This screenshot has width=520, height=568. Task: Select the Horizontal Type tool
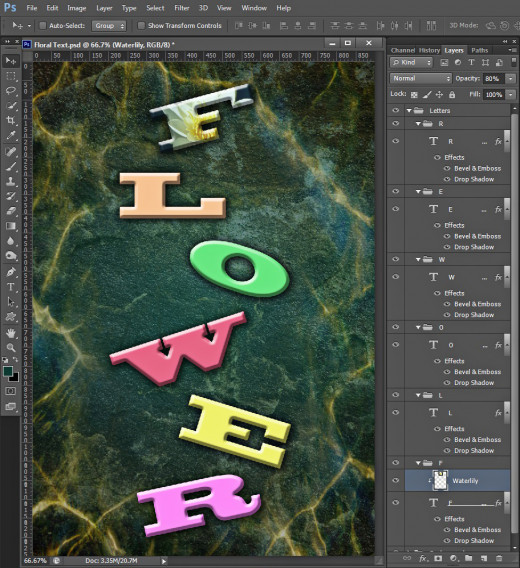tap(11, 287)
